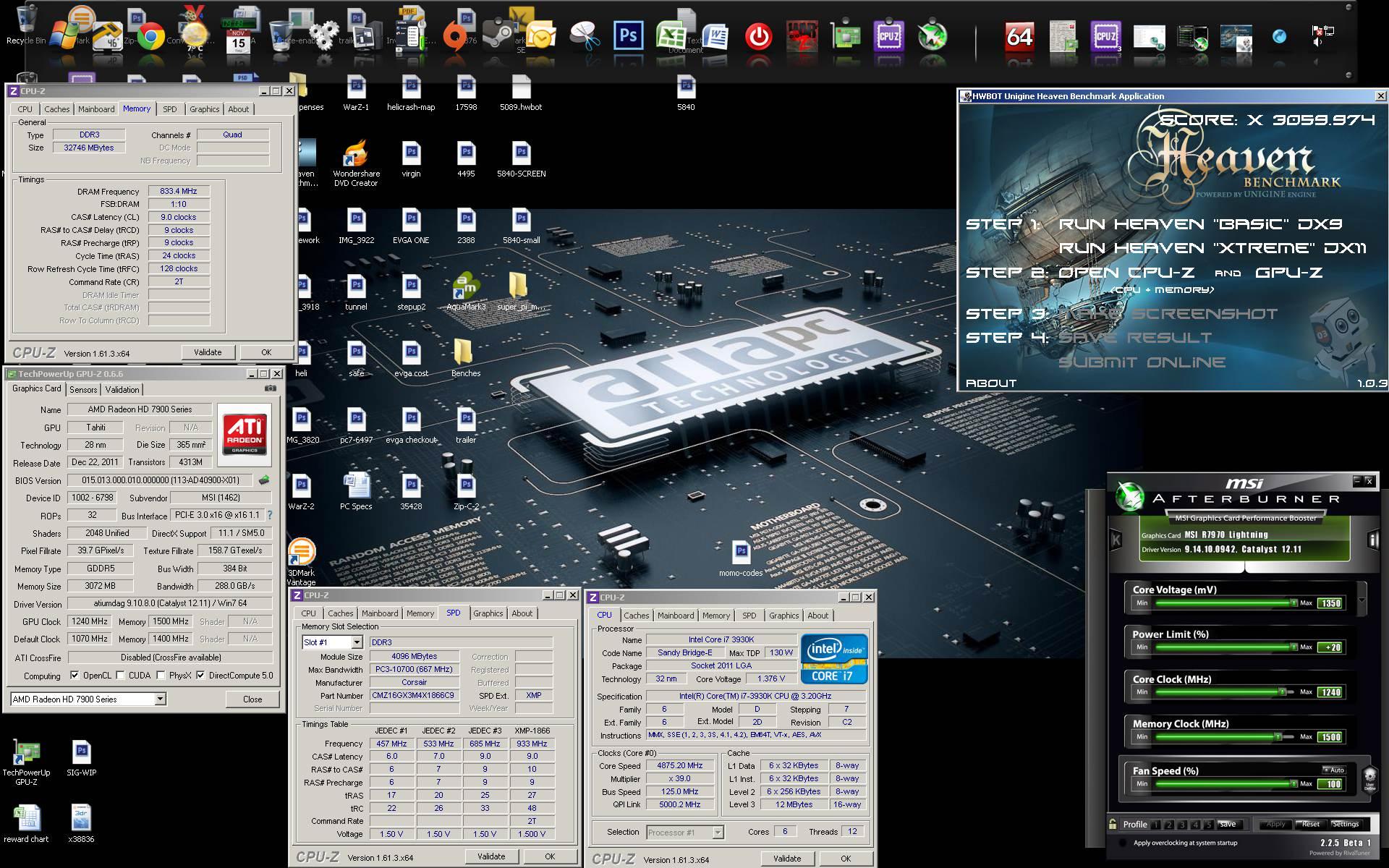Toggle the OpenCL checkbox in GPU-Z

point(75,676)
